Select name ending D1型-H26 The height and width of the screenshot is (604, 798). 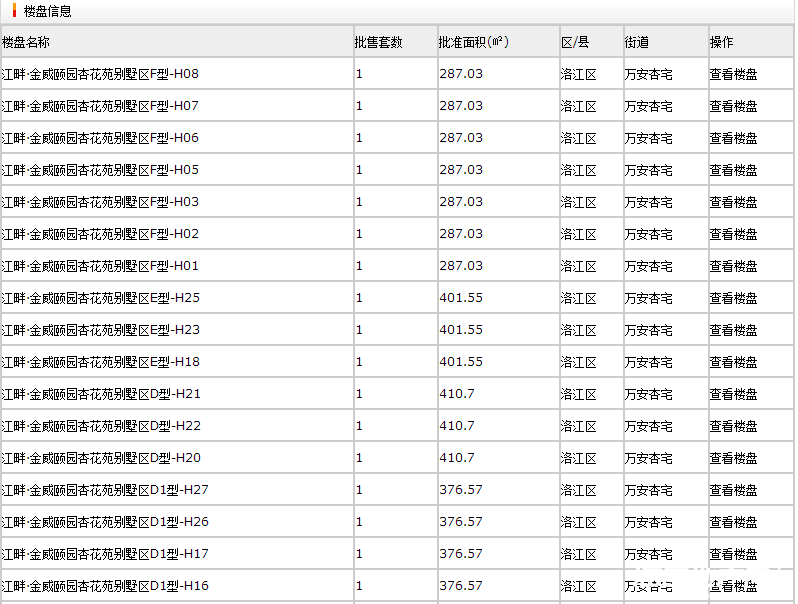pos(105,523)
